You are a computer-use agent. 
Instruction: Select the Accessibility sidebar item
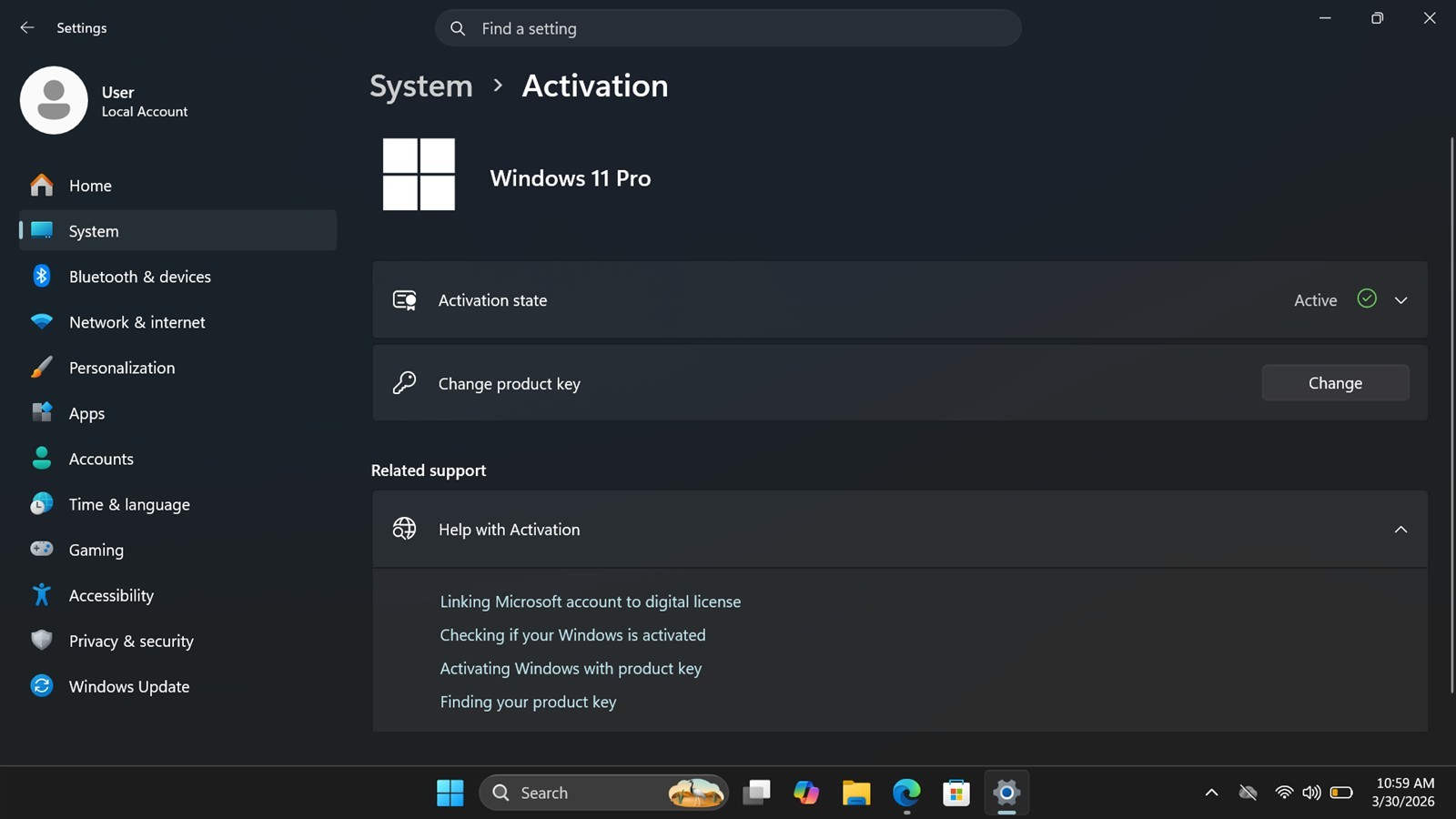click(177, 595)
